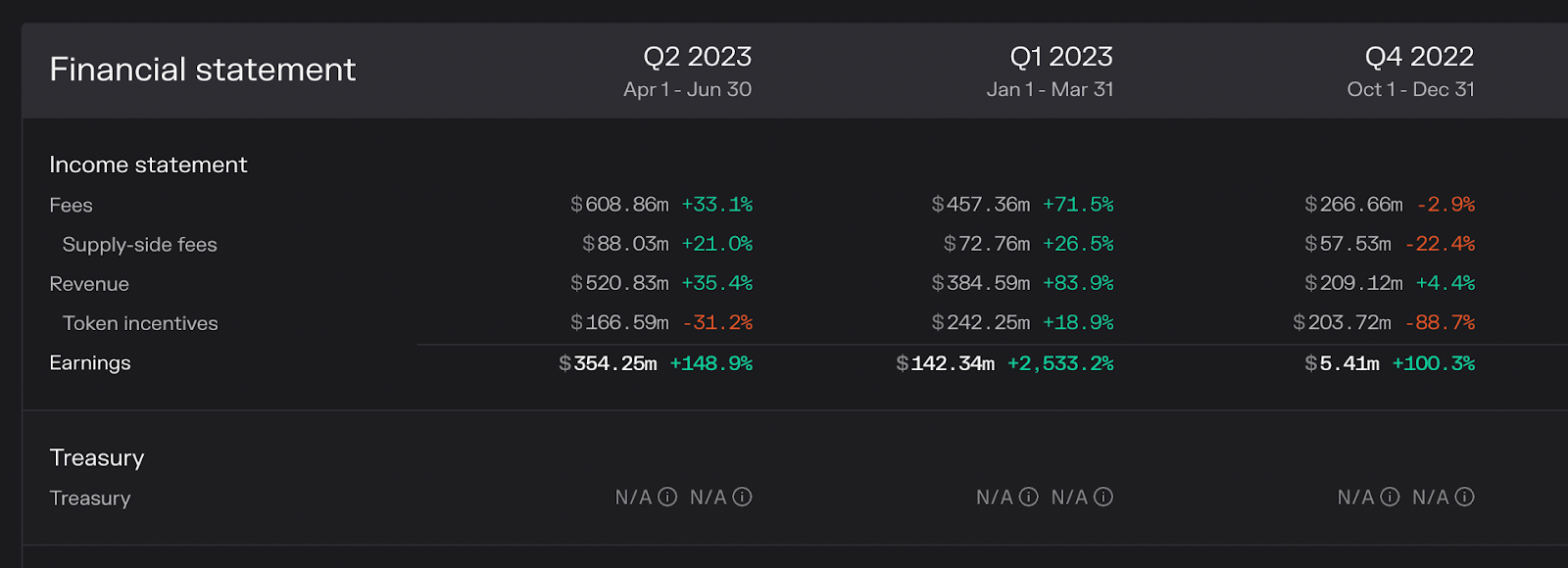Image resolution: width=1568 pixels, height=568 pixels.
Task: Click the first info icon in Q2 2023 Treasury
Action: click(x=667, y=497)
